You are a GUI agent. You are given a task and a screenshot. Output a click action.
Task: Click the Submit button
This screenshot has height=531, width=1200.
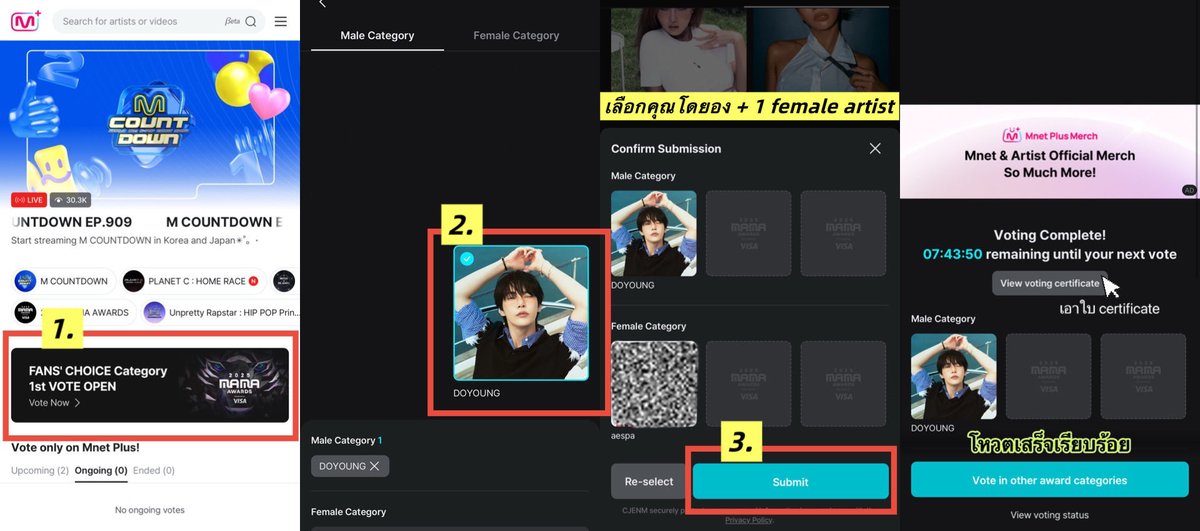(790, 481)
